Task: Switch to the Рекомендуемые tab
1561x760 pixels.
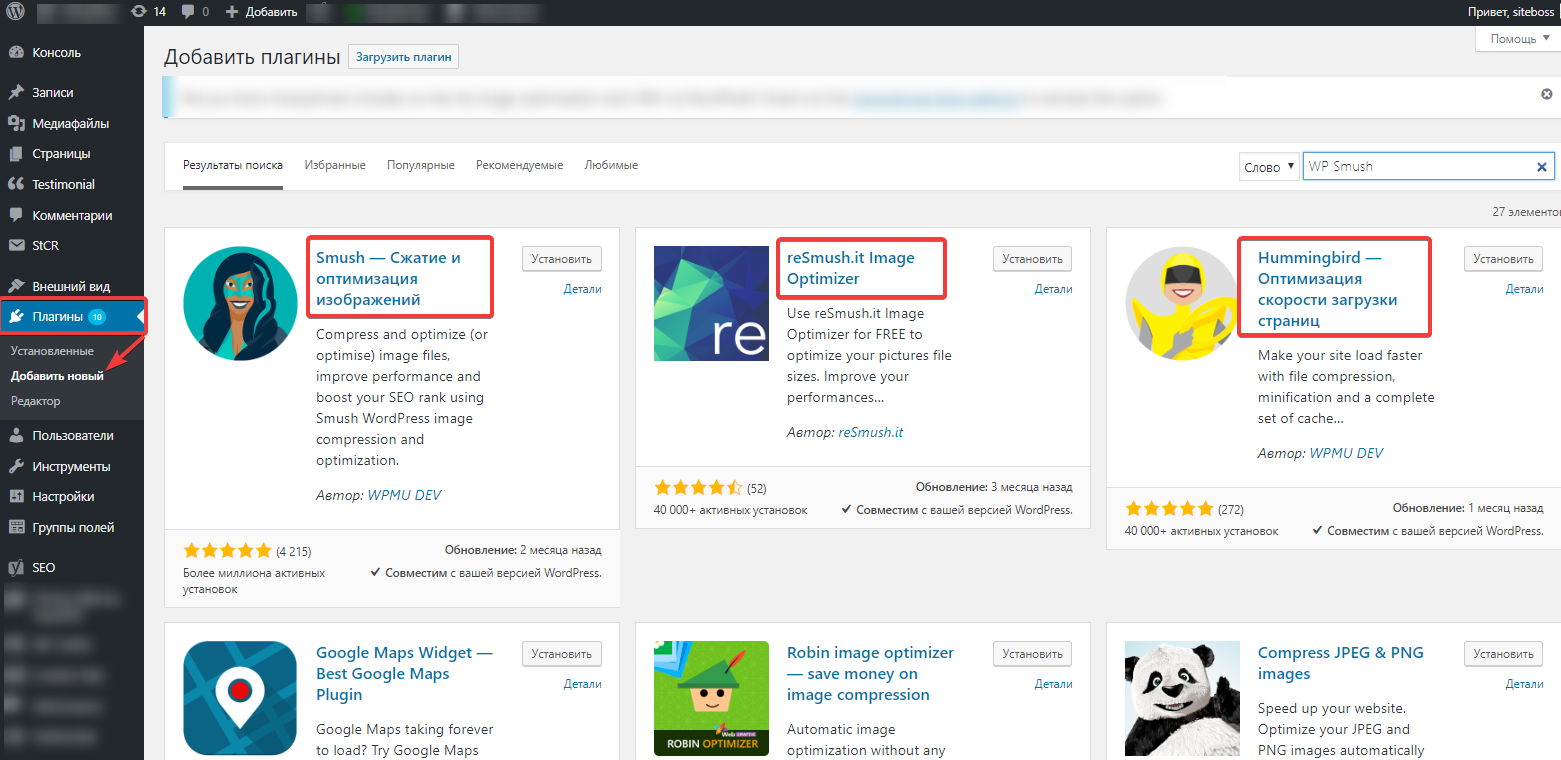Action: [520, 165]
